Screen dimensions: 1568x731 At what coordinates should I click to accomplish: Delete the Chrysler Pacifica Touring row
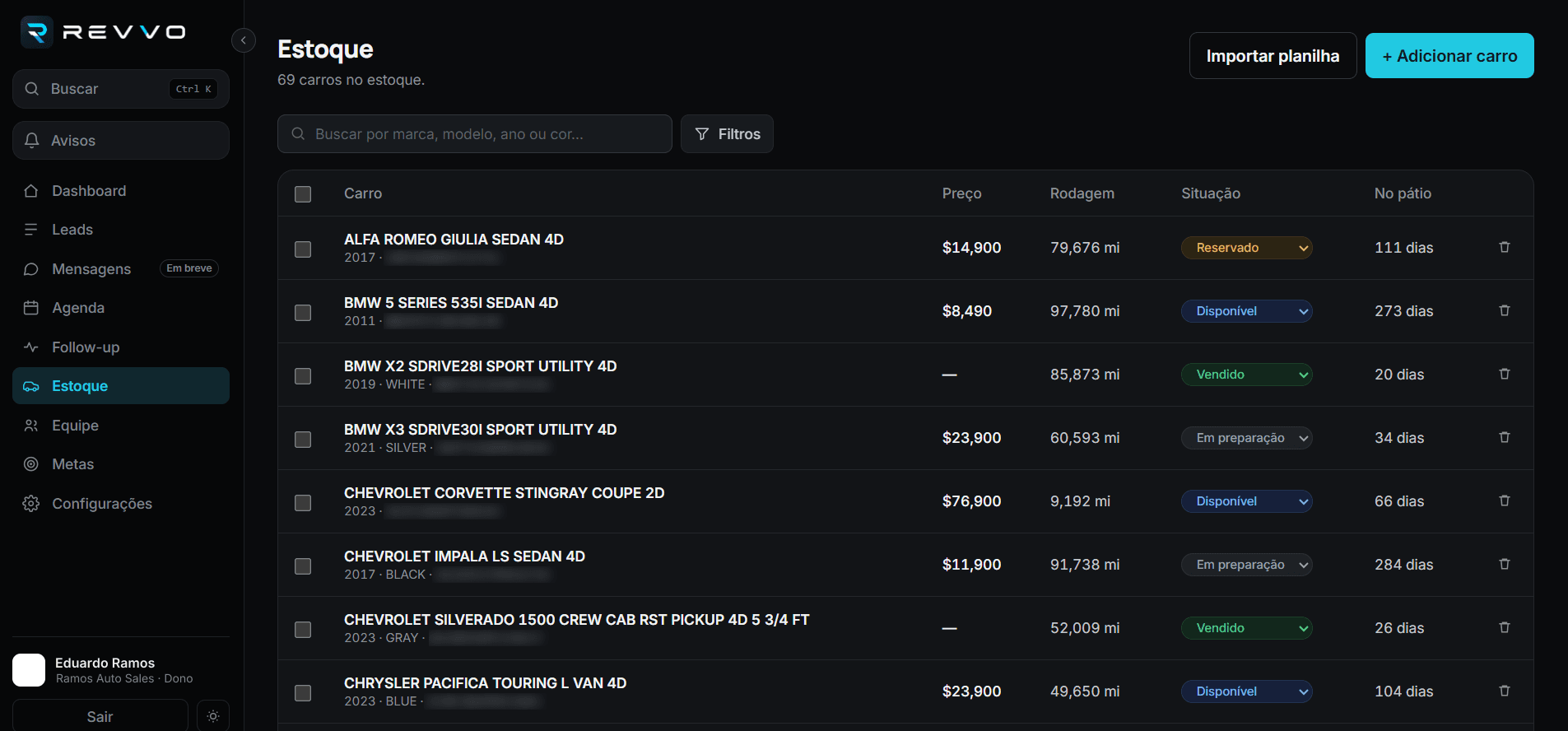click(1505, 691)
